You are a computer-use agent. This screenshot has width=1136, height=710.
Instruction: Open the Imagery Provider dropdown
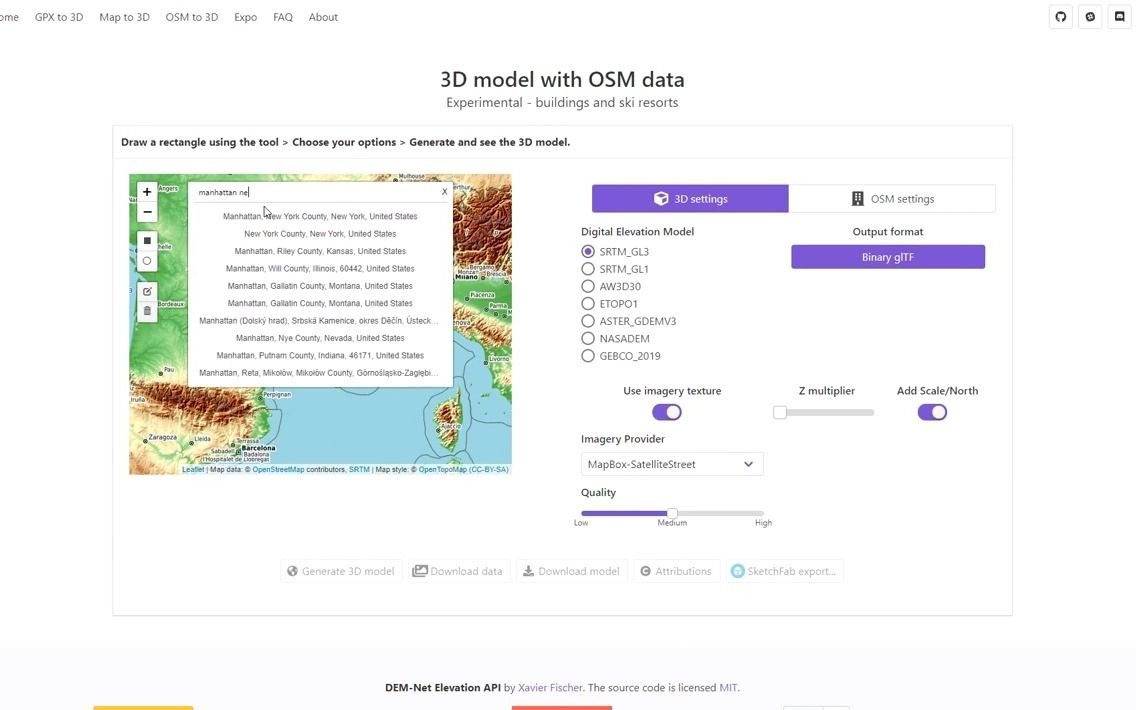pyautogui.click(x=670, y=463)
